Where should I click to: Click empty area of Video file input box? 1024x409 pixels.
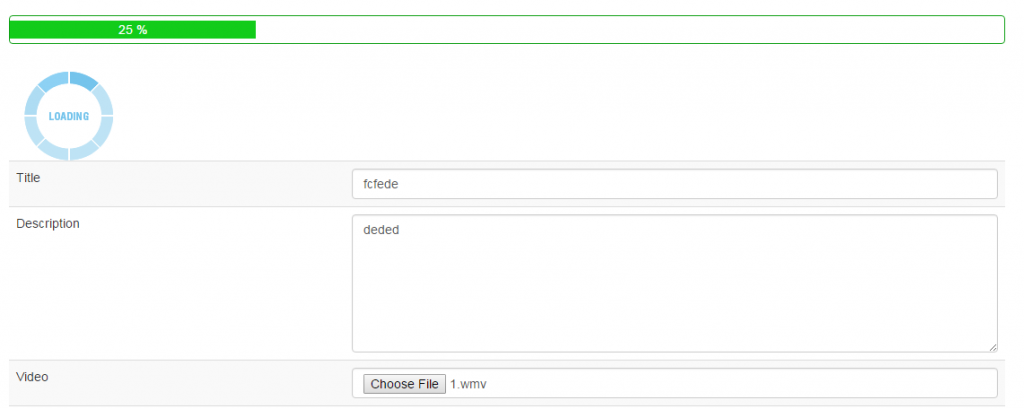coord(738,384)
